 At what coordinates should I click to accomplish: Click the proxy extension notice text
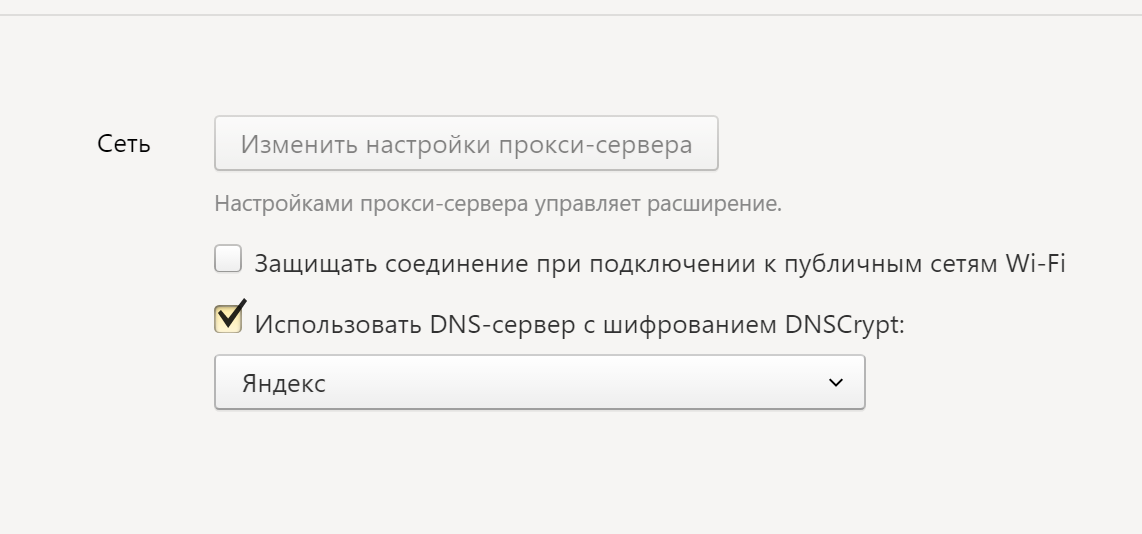point(498,205)
